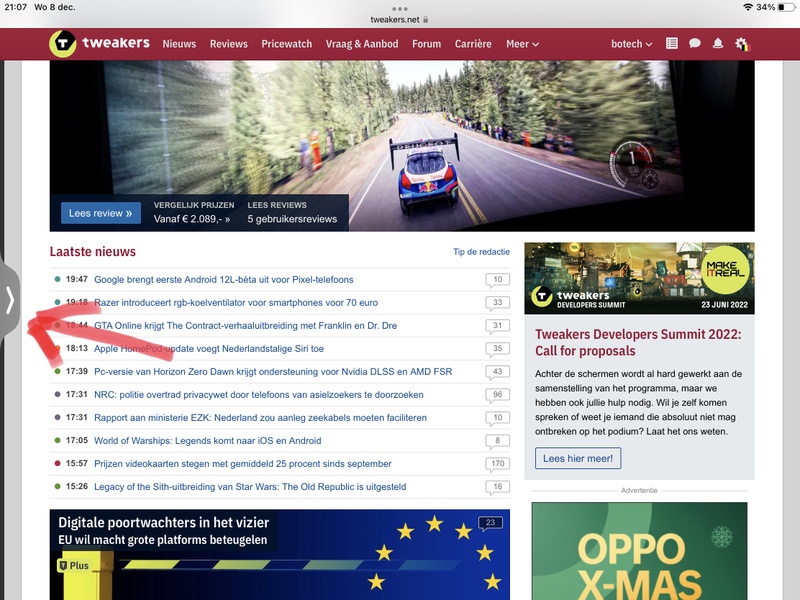
Task: Open the 23 comments bubble on the EU feature
Action: pos(490,523)
